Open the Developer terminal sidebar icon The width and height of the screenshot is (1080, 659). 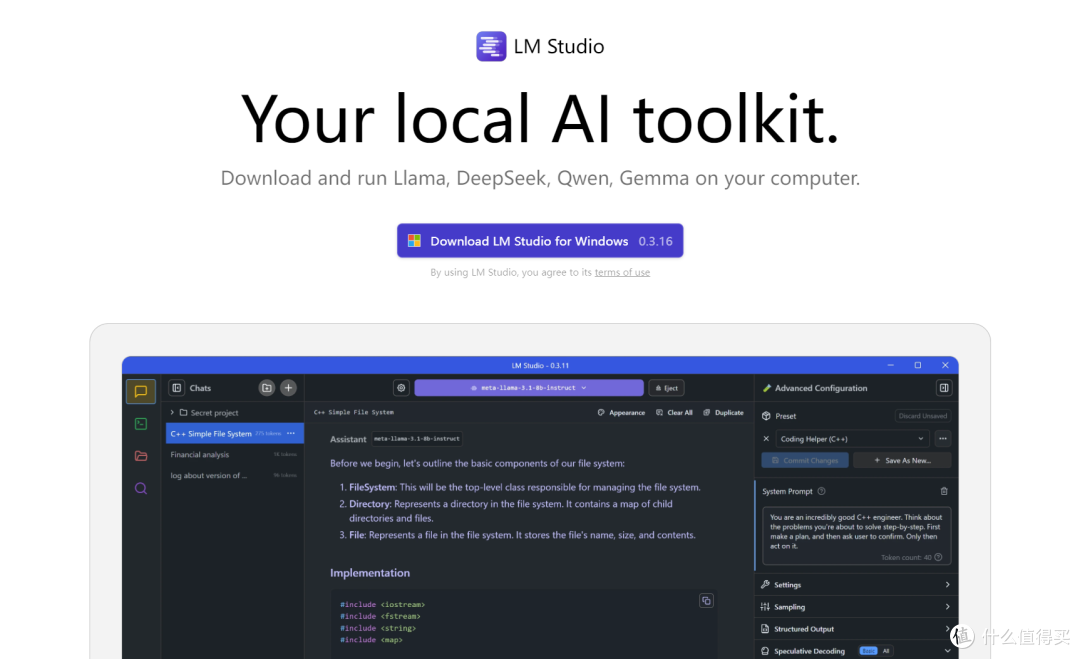coord(141,423)
